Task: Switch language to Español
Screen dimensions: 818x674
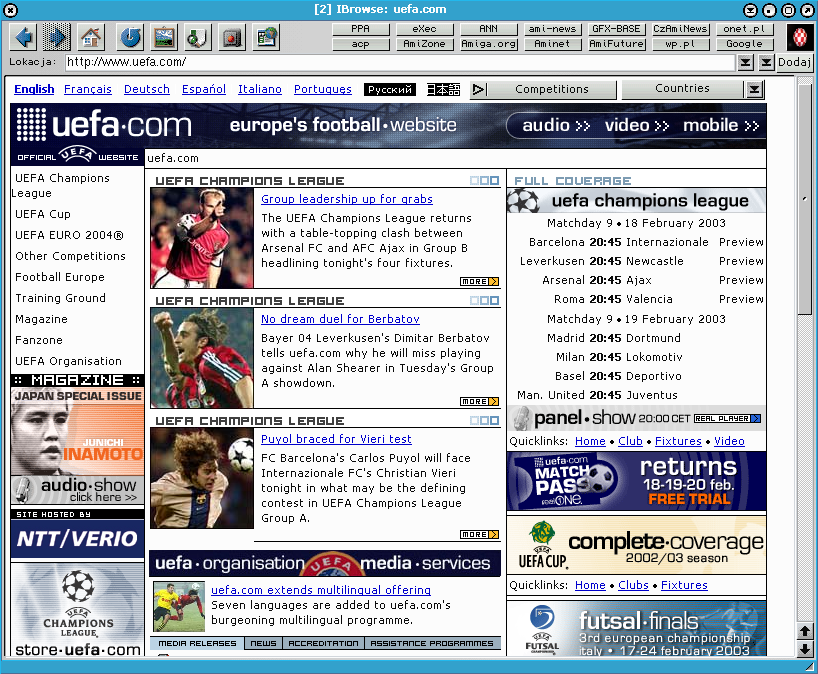Action: pyautogui.click(x=204, y=89)
